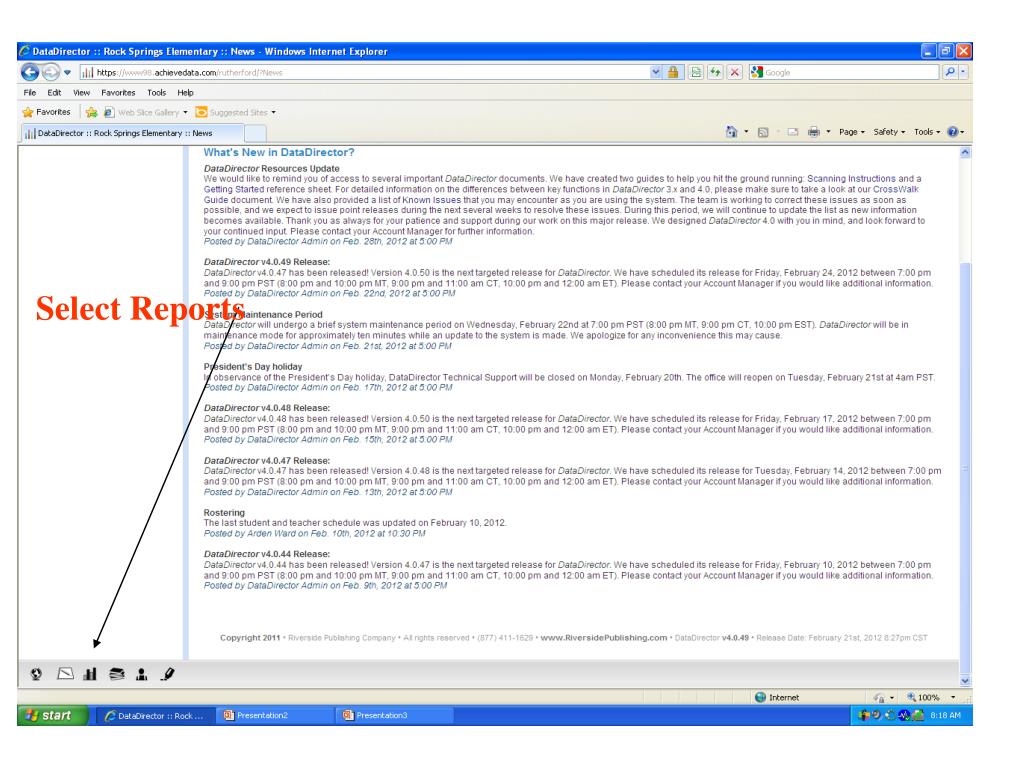Click the President's Day holiday headline
The image size is (1024, 768).
pos(253,367)
